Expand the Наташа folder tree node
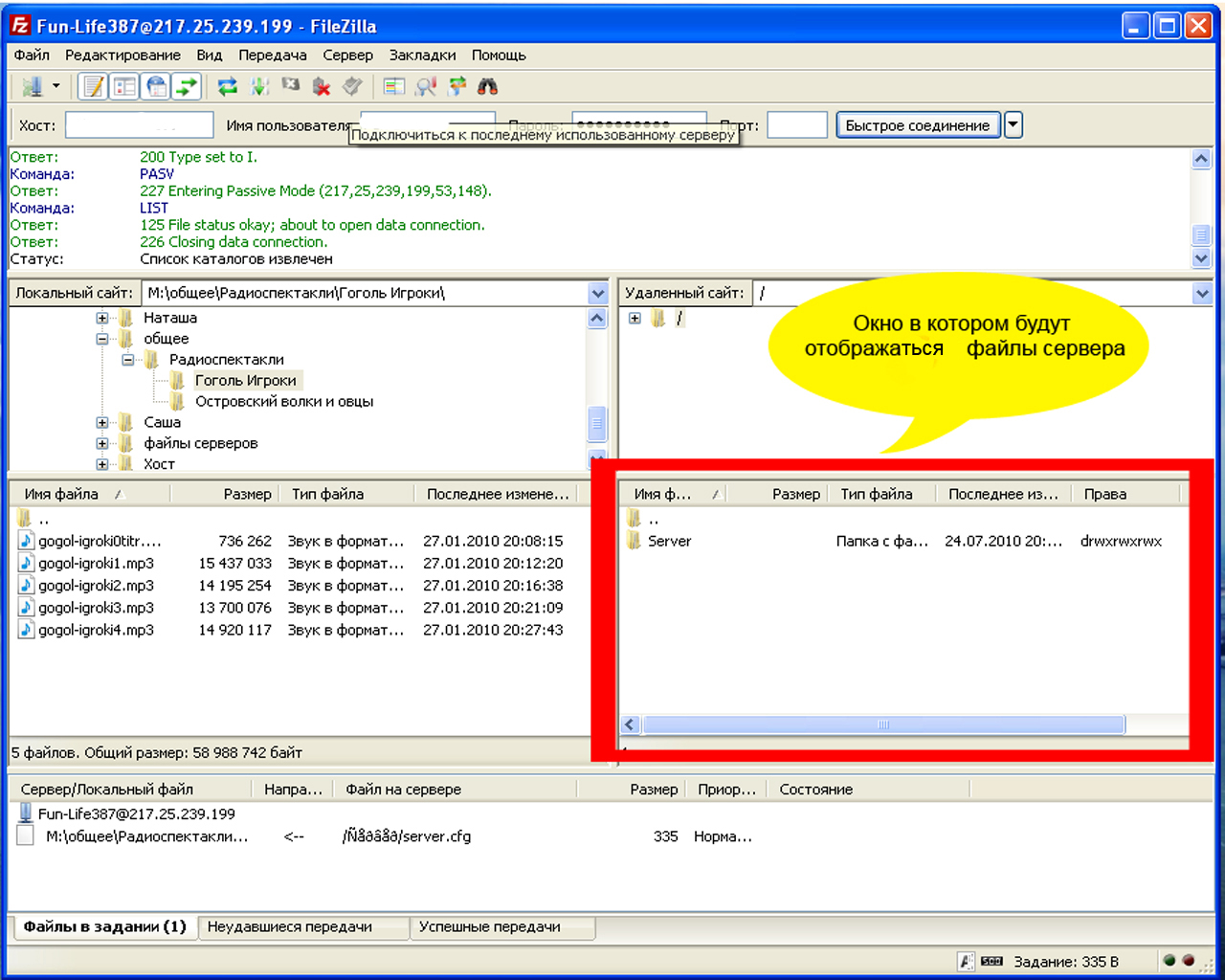Viewport: 1225px width, 980px height. point(102,318)
